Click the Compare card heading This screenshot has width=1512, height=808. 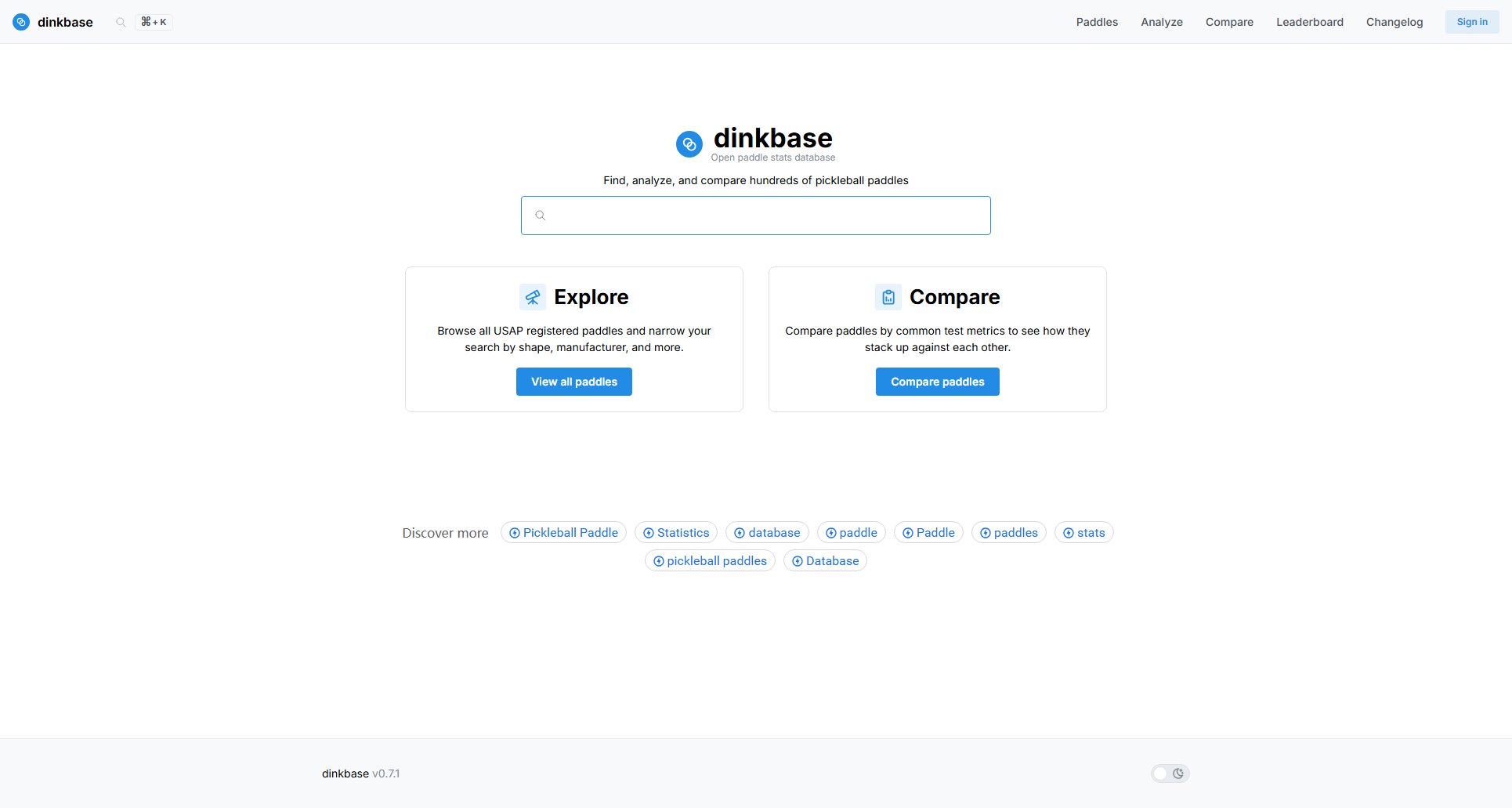point(955,297)
